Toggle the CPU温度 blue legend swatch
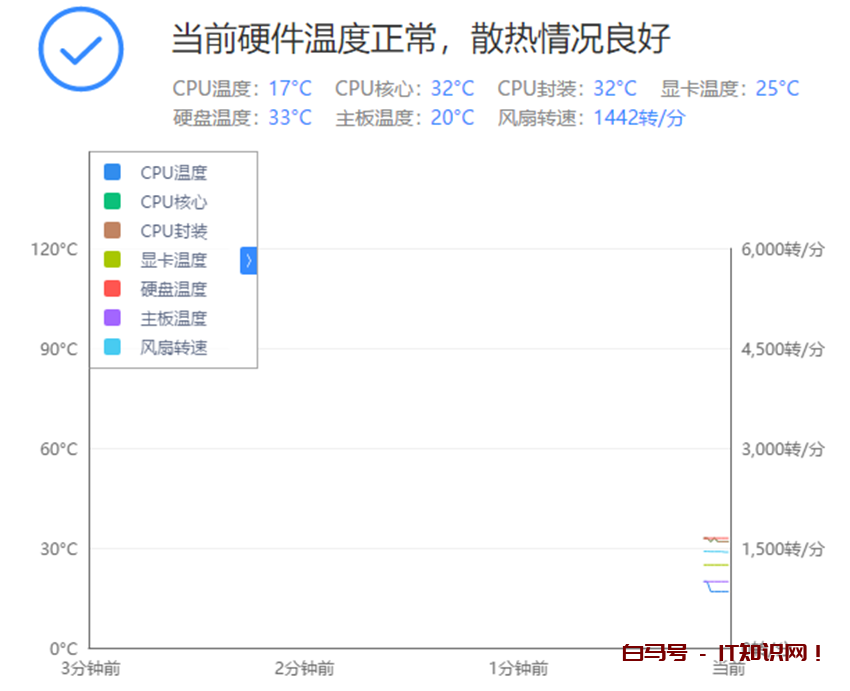850x691 pixels. pyautogui.click(x=113, y=172)
